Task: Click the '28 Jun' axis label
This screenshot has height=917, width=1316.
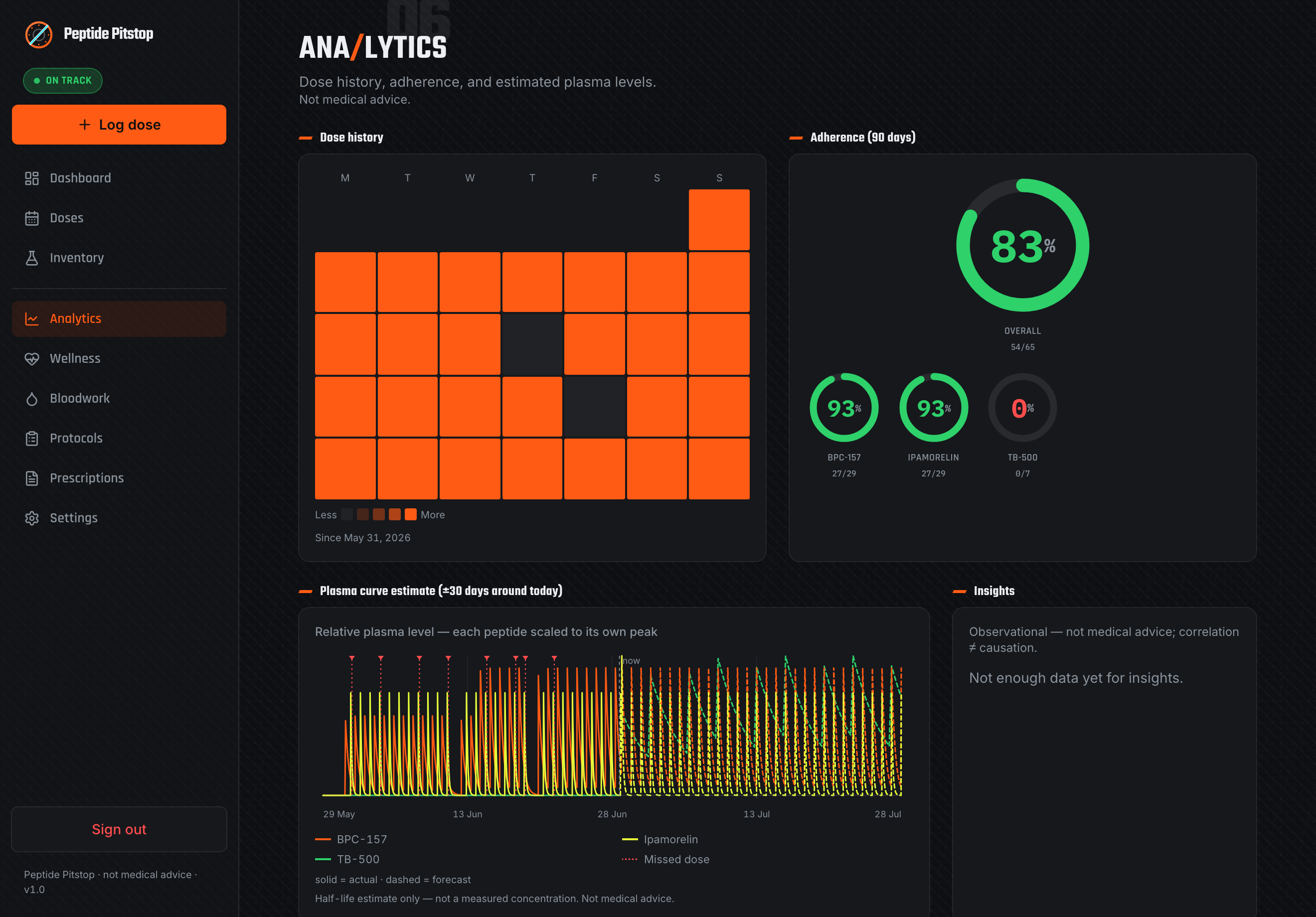Action: point(612,814)
